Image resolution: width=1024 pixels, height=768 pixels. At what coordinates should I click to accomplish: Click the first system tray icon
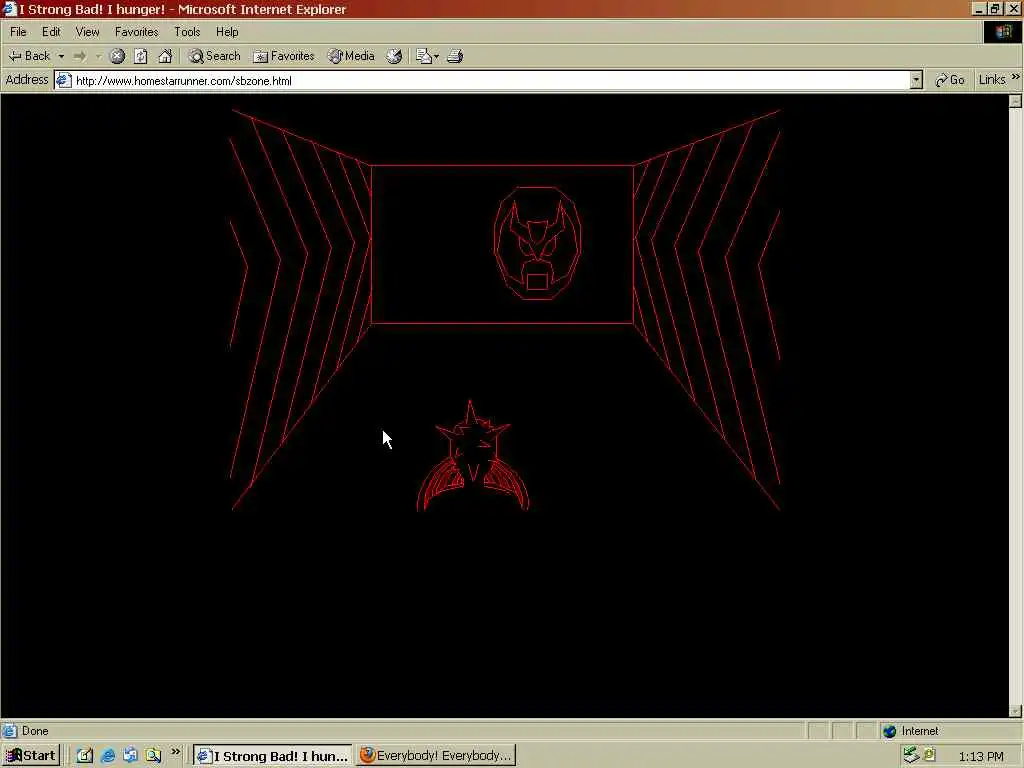(x=910, y=756)
